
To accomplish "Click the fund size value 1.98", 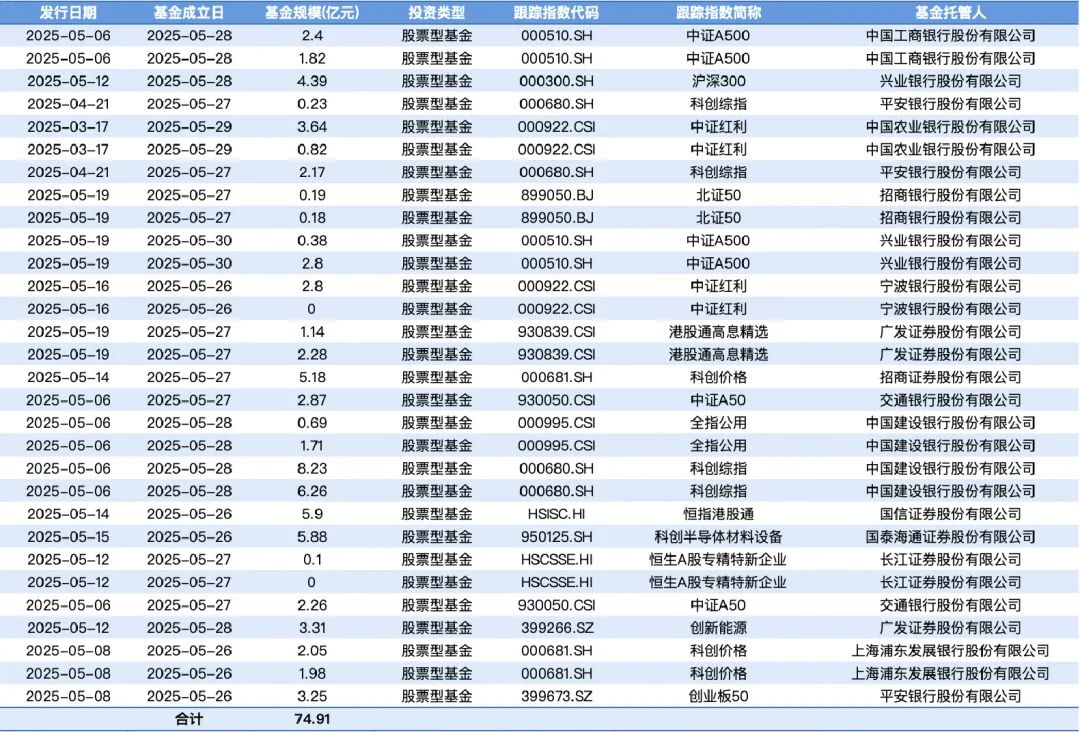I will [312, 673].
